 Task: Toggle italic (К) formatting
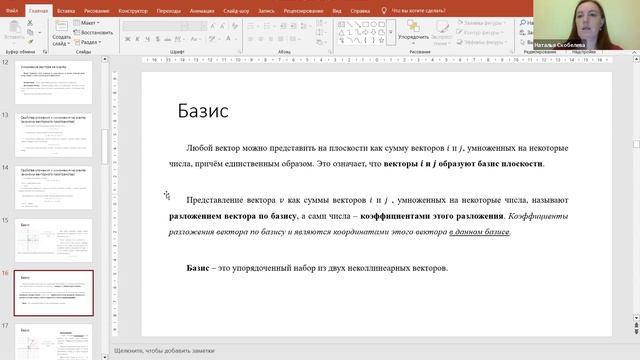[138, 39]
